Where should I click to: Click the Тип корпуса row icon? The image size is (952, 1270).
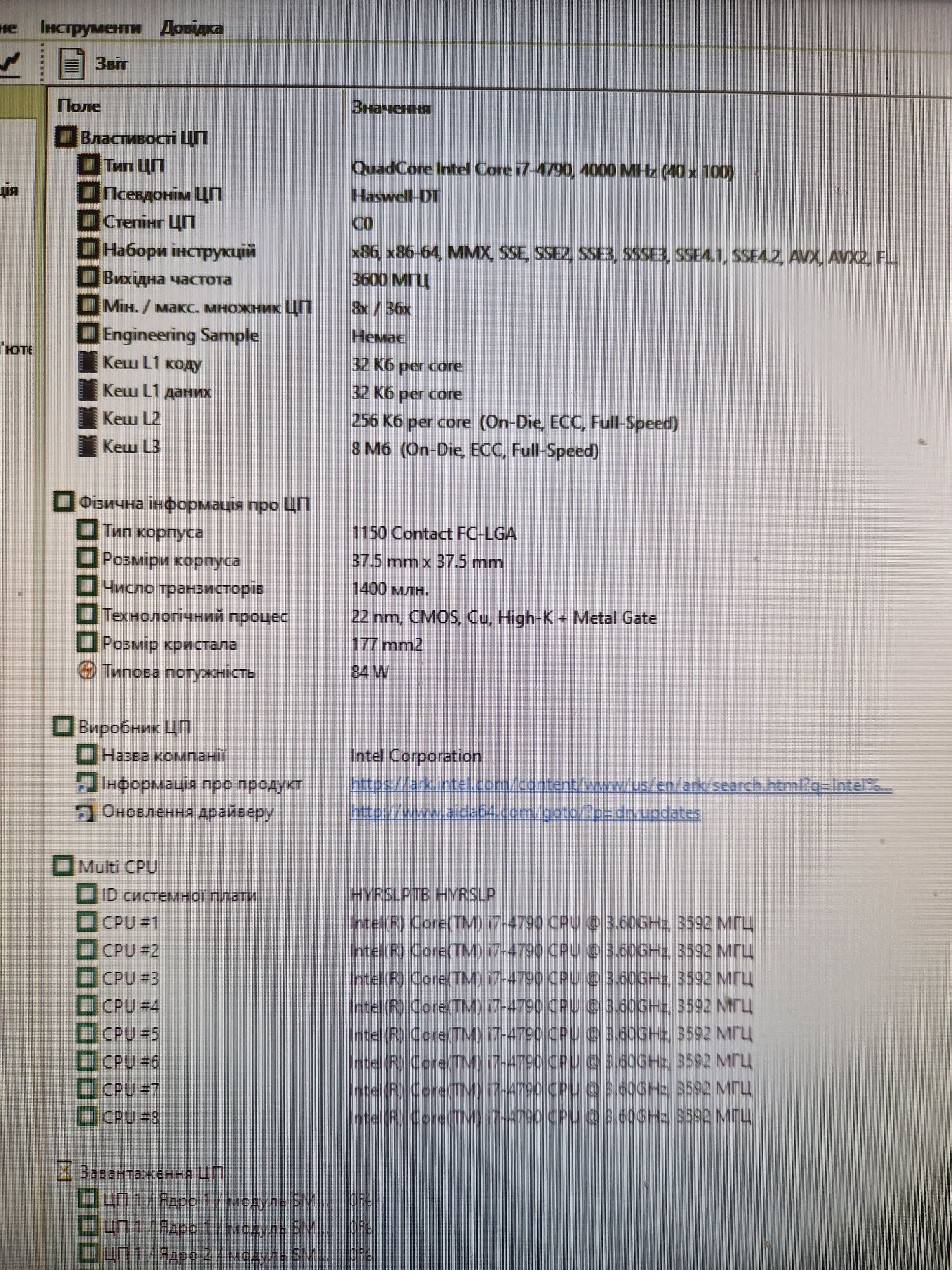[88, 531]
